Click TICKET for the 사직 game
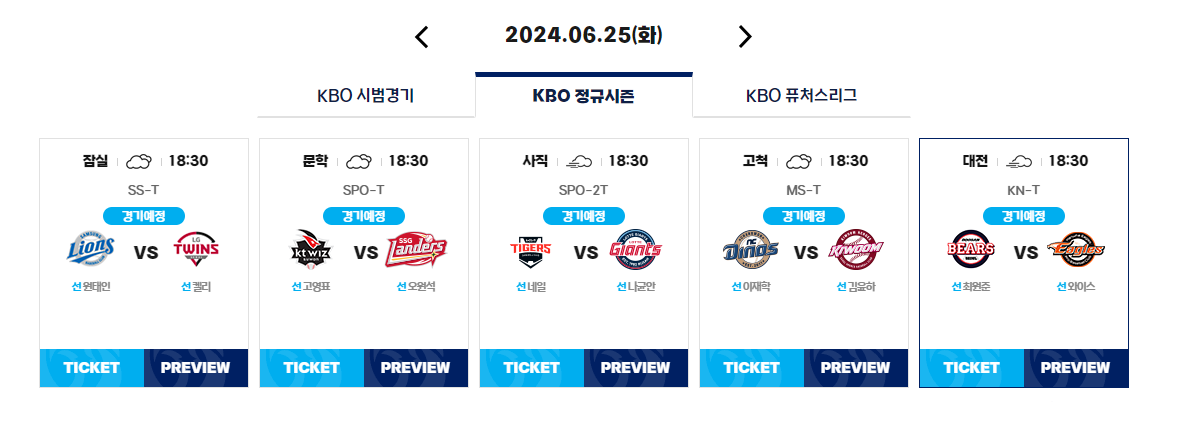Viewport: 1196px width, 447px height. coord(532,368)
